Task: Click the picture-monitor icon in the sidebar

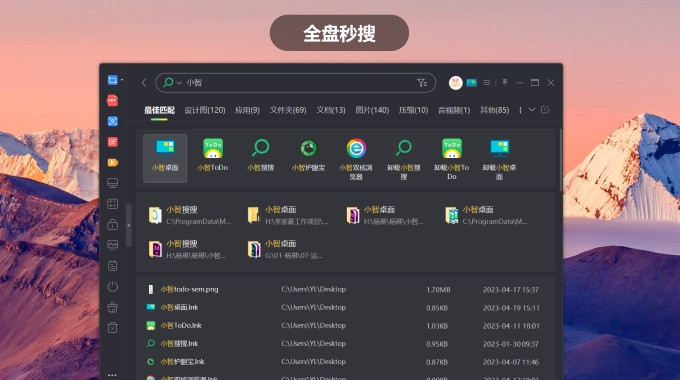Action: [x=112, y=245]
